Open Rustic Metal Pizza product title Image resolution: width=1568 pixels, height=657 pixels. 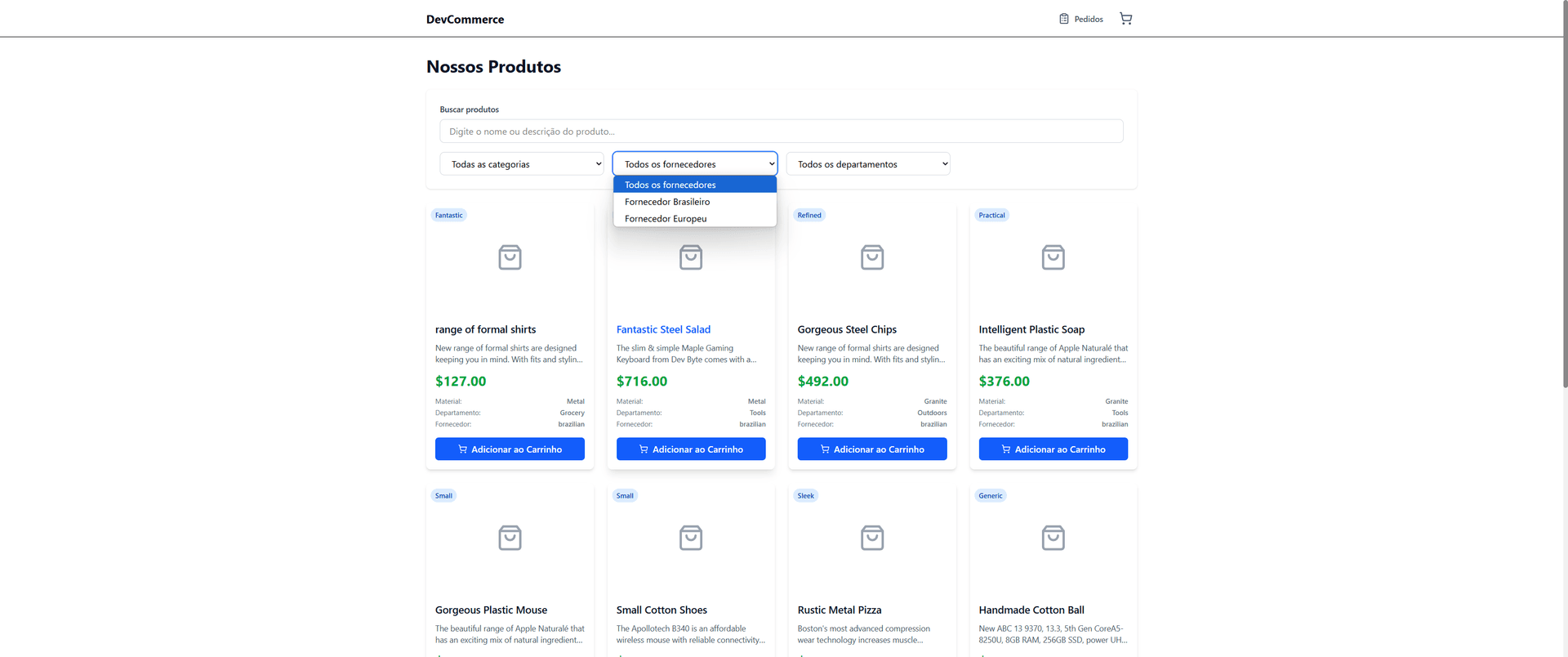click(840, 610)
